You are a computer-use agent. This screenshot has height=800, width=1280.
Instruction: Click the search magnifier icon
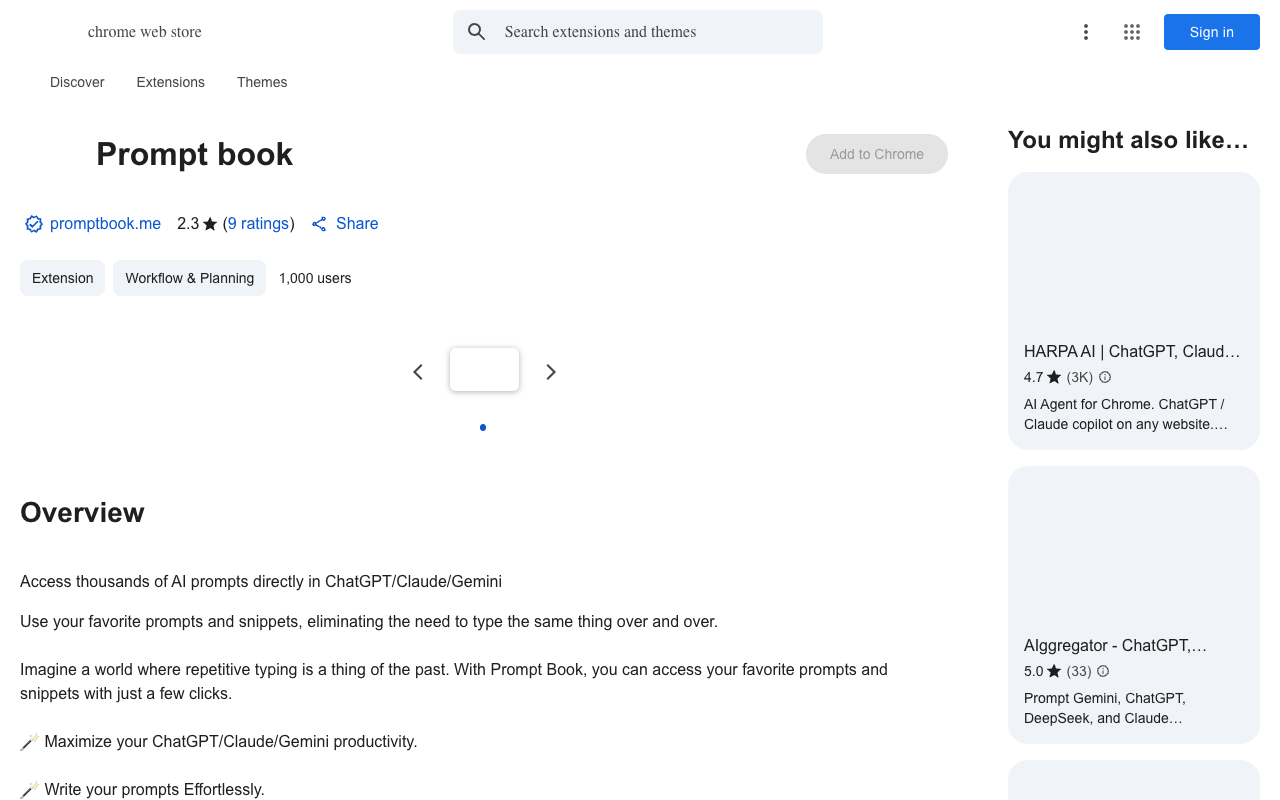[477, 32]
